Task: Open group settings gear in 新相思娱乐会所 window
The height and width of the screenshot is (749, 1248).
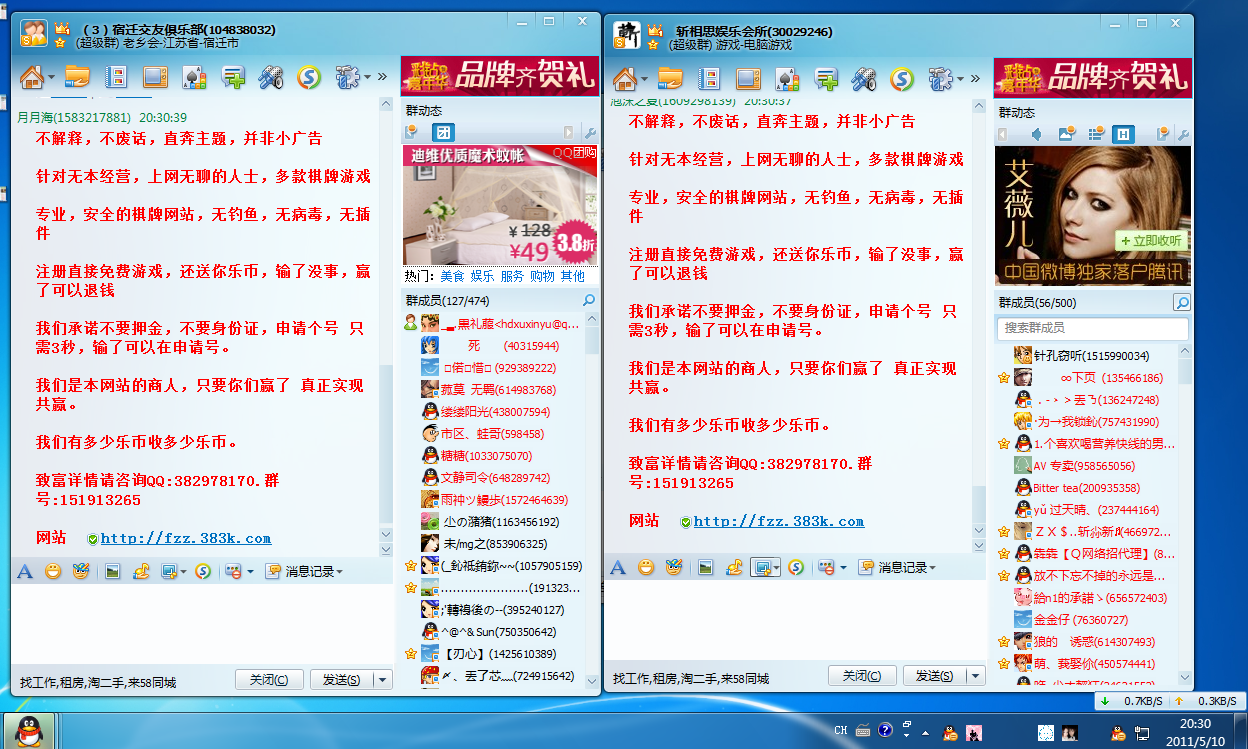Action: pos(939,78)
